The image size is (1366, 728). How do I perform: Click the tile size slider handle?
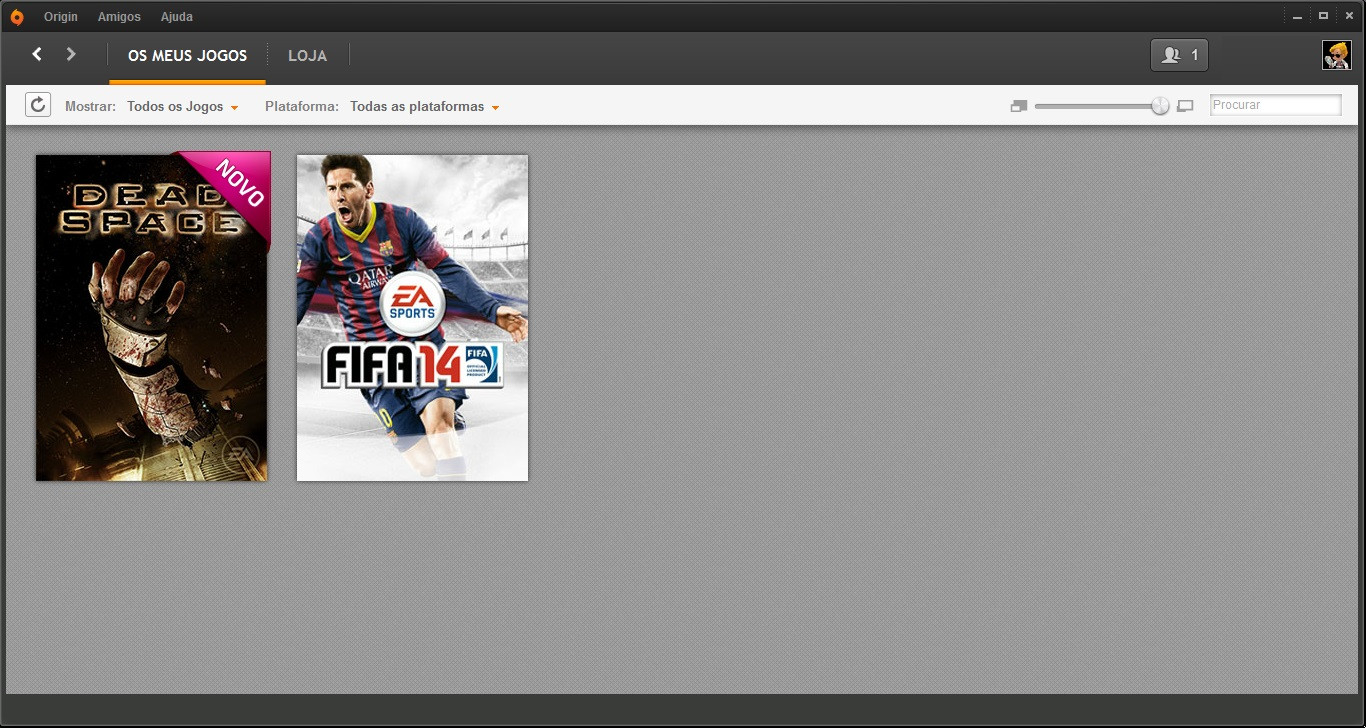tap(1160, 106)
